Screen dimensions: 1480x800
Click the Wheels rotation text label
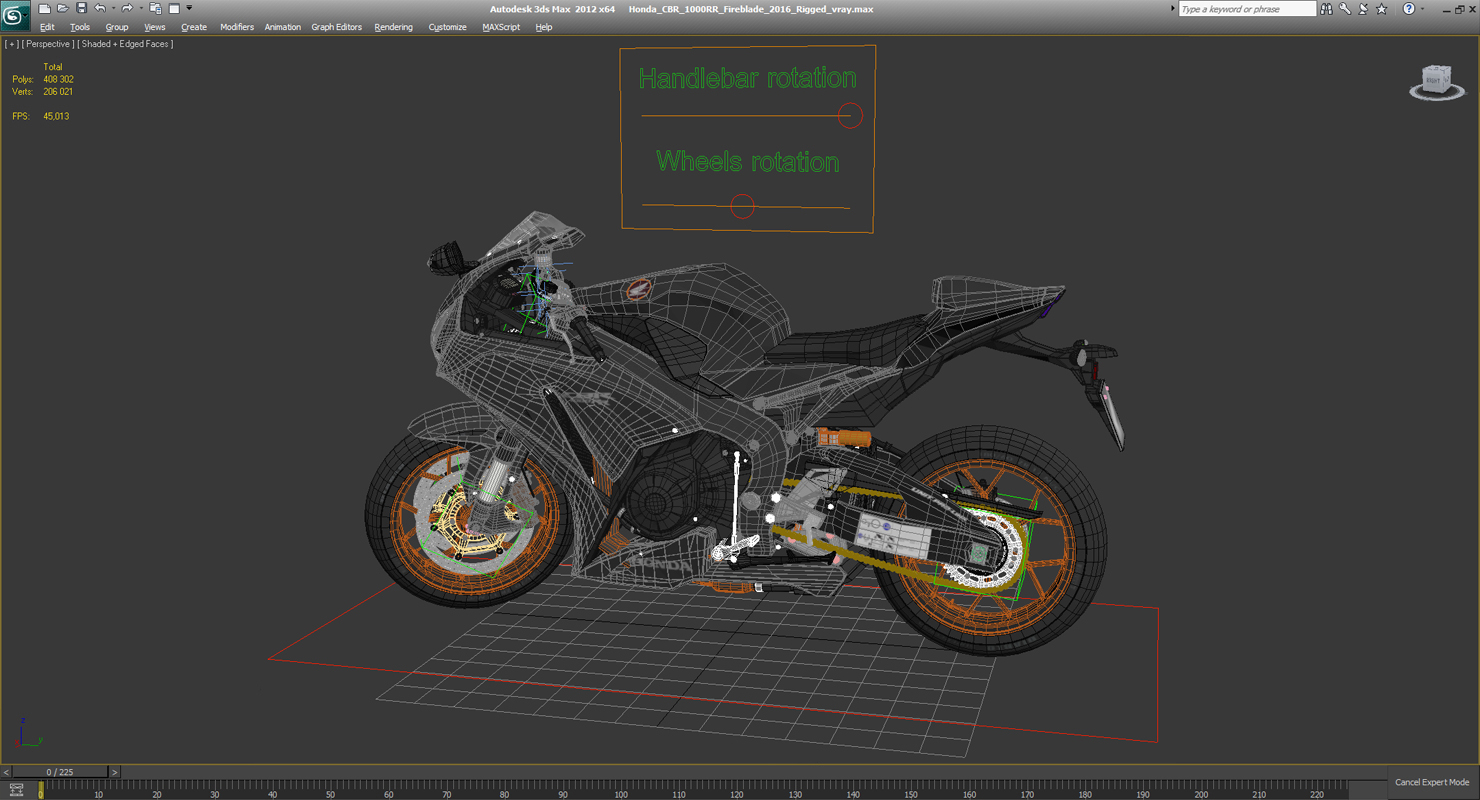coord(747,162)
